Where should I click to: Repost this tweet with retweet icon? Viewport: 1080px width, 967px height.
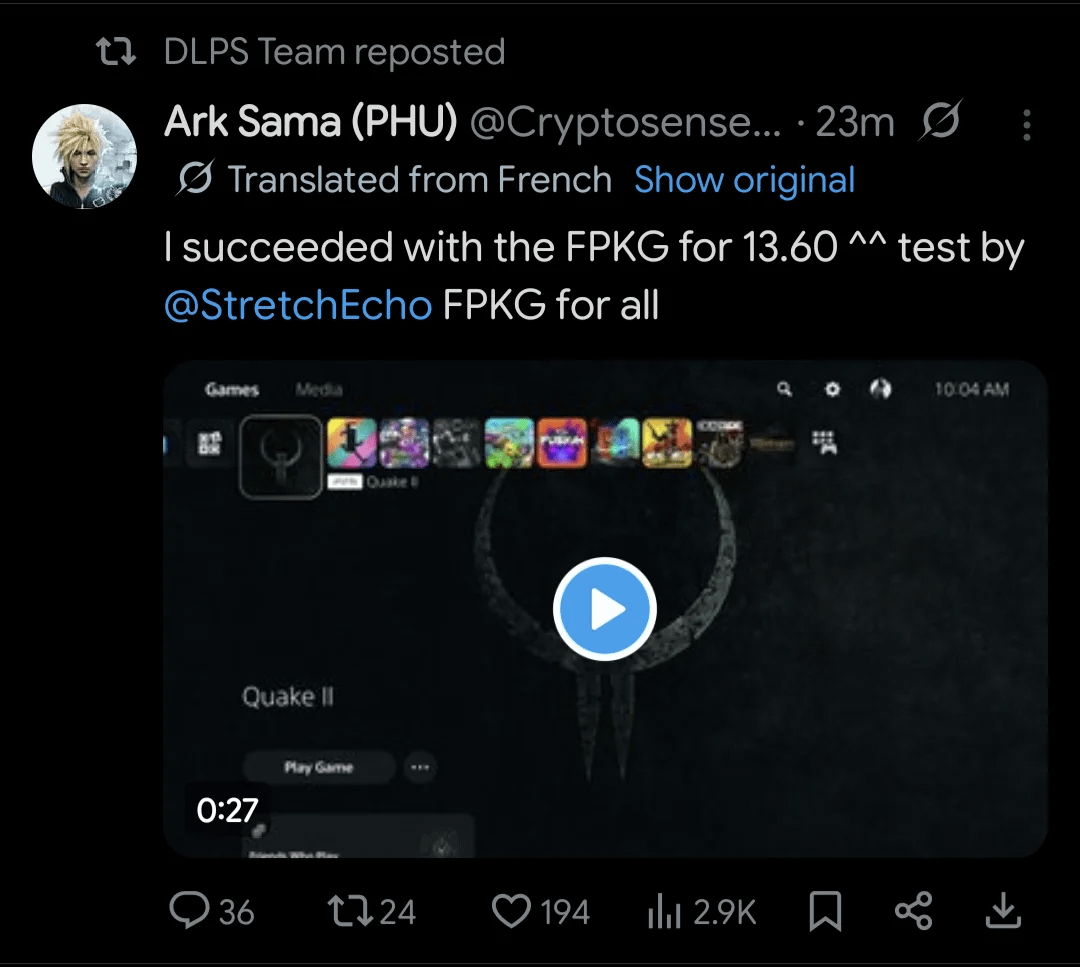click(x=350, y=911)
